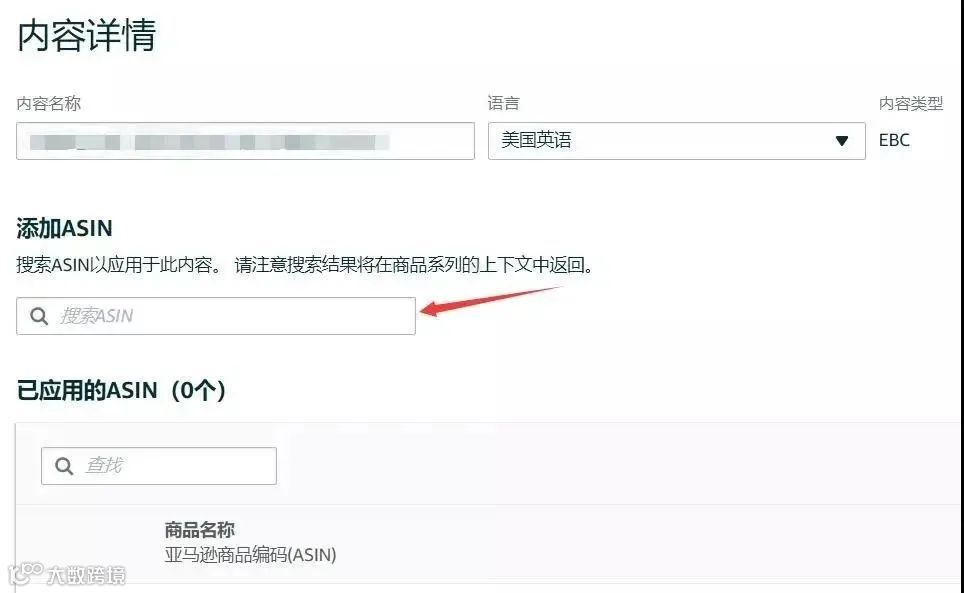Click the EBC content type value

coord(894,140)
